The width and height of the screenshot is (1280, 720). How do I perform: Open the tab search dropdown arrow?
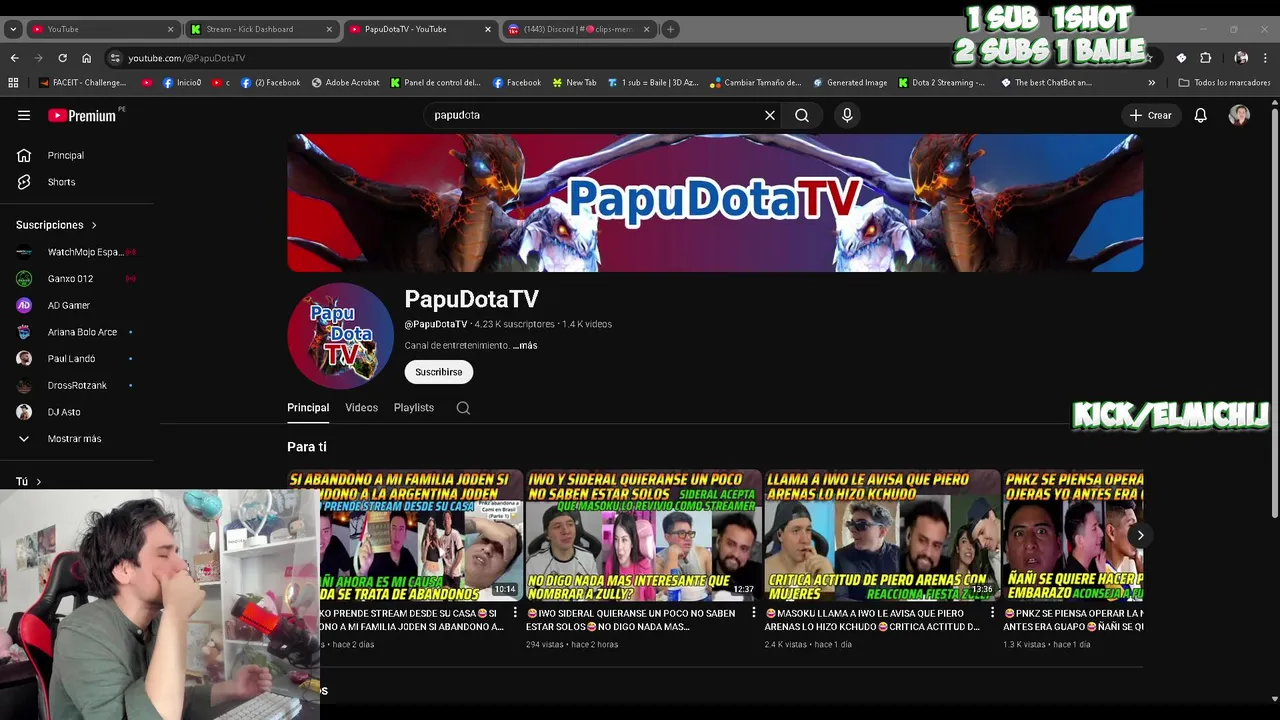[13, 29]
